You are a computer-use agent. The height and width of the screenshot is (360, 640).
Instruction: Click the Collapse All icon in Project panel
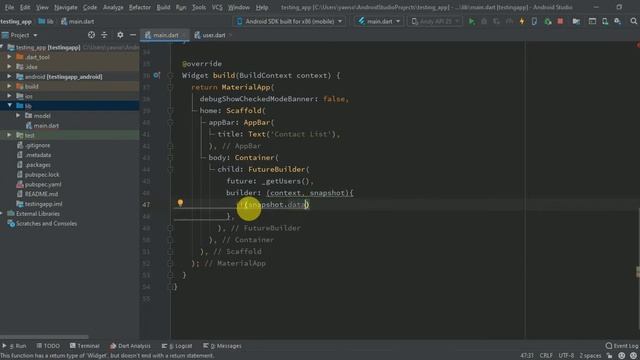point(104,35)
